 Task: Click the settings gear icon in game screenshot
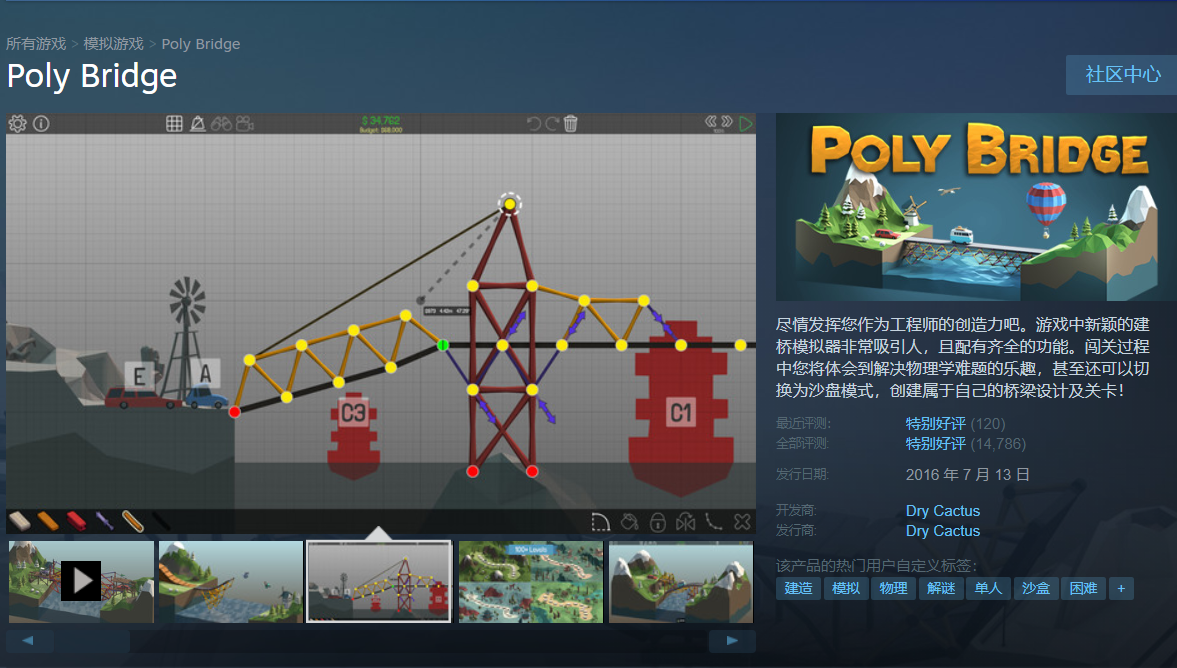[17, 124]
